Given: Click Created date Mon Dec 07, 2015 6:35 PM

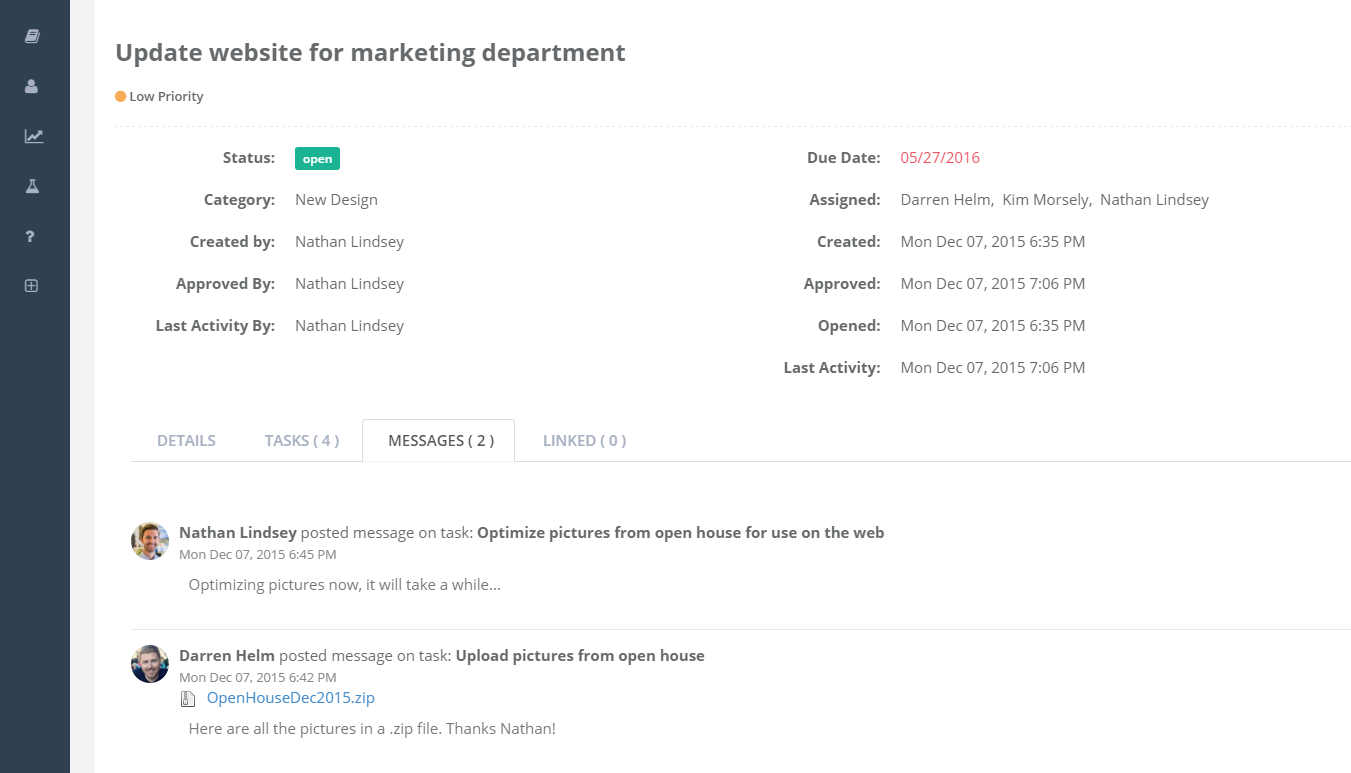Looking at the screenshot, I should coord(992,242).
